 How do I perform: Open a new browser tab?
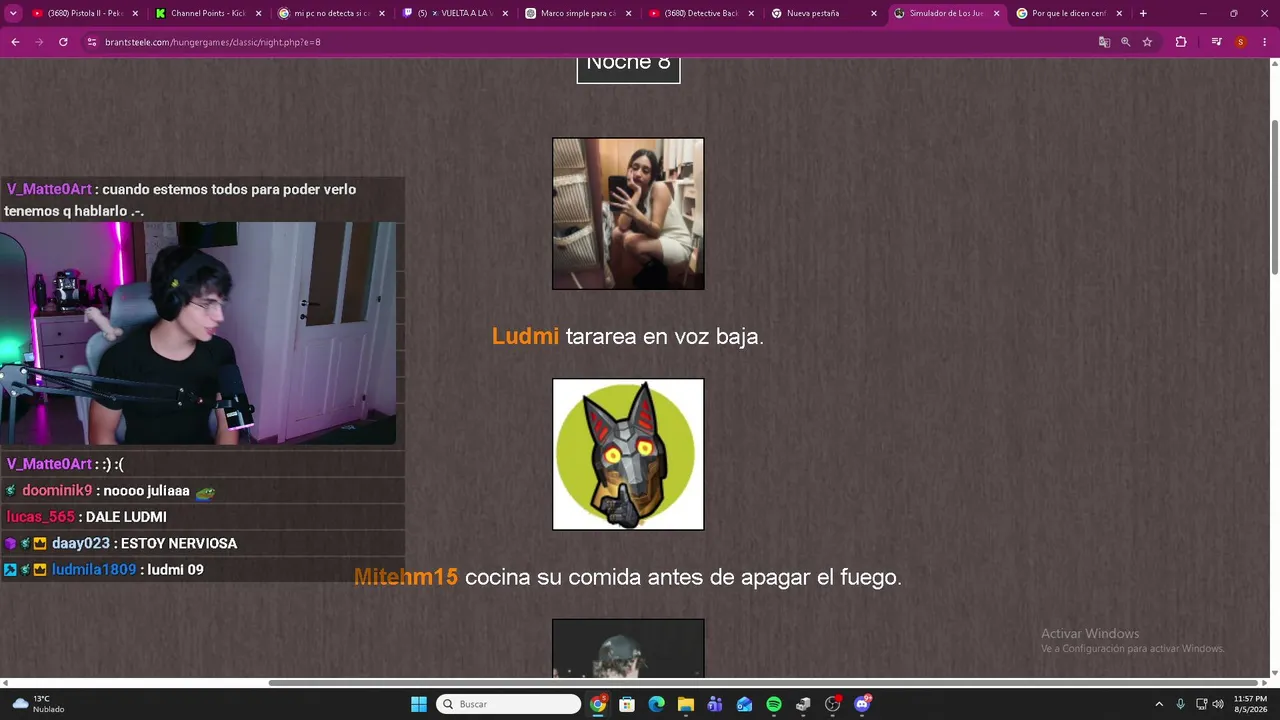coord(1143,13)
